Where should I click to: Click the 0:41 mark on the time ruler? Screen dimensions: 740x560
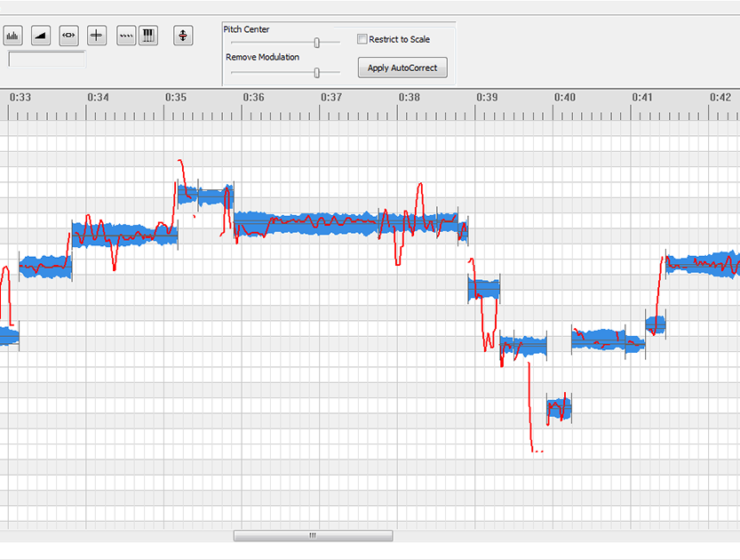[x=642, y=98]
